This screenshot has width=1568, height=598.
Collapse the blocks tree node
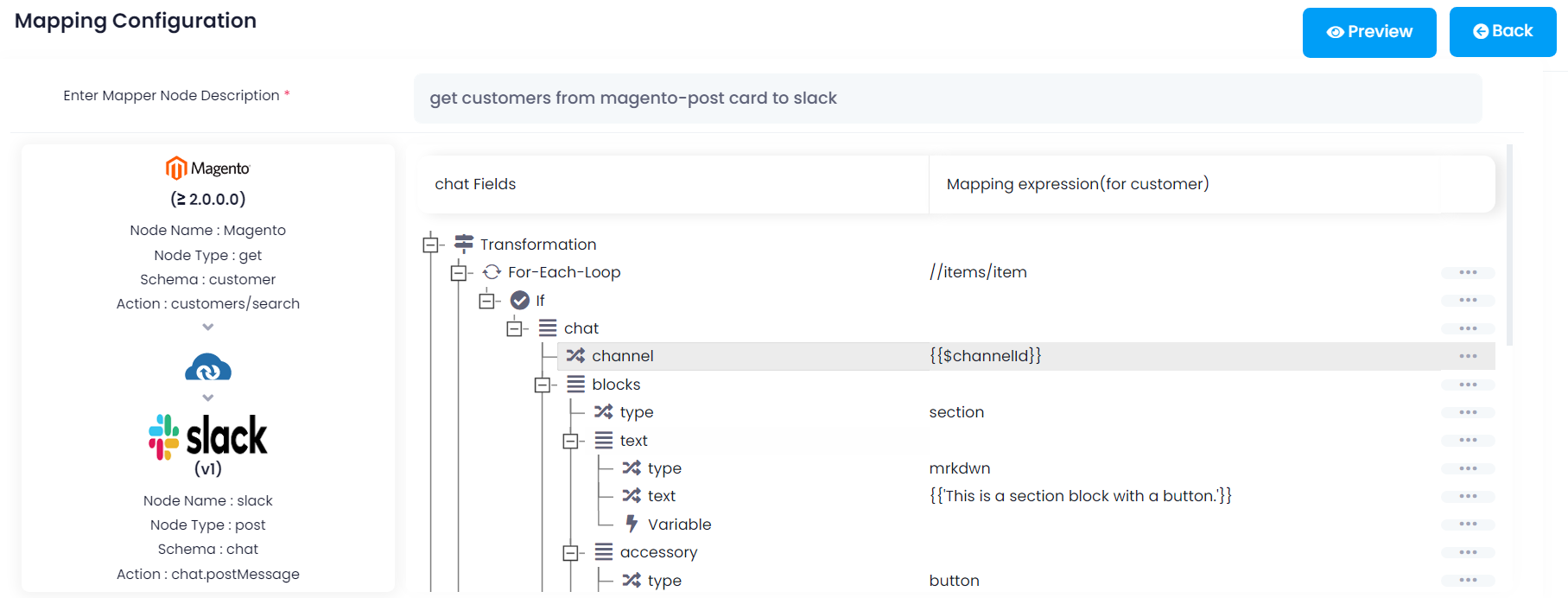coord(544,384)
